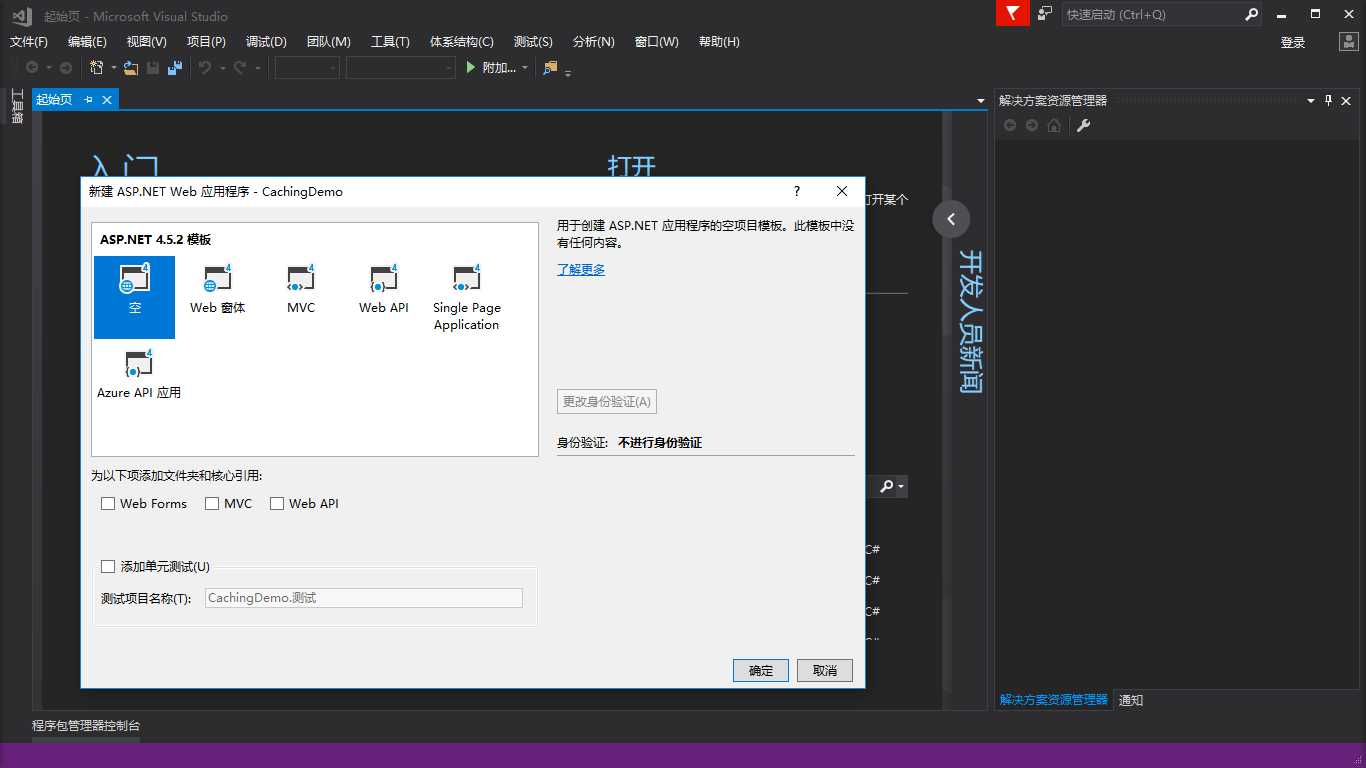Open the feedback icon beside quick launch
The width and height of the screenshot is (1366, 768).
pos(1044,14)
